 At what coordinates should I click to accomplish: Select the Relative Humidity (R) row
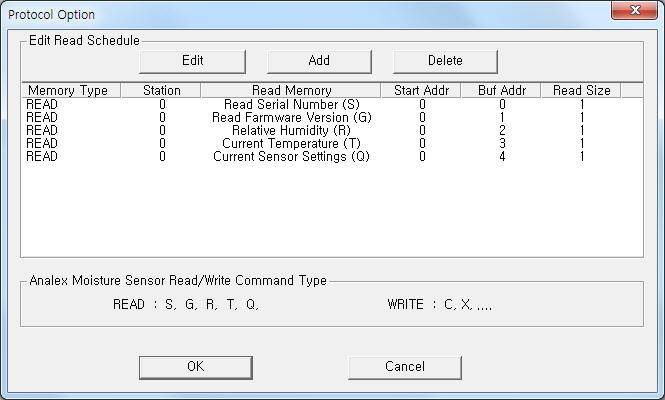(x=332, y=131)
